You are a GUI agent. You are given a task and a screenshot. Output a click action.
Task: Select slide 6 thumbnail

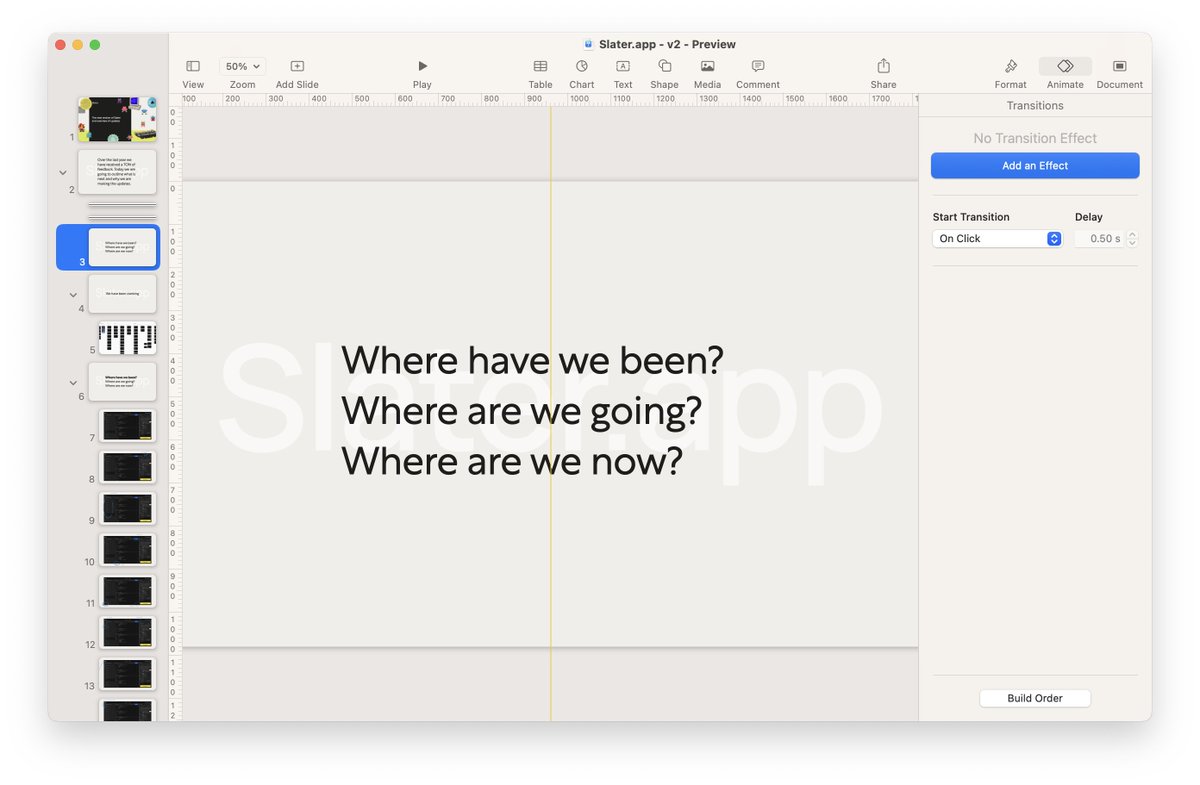point(123,381)
